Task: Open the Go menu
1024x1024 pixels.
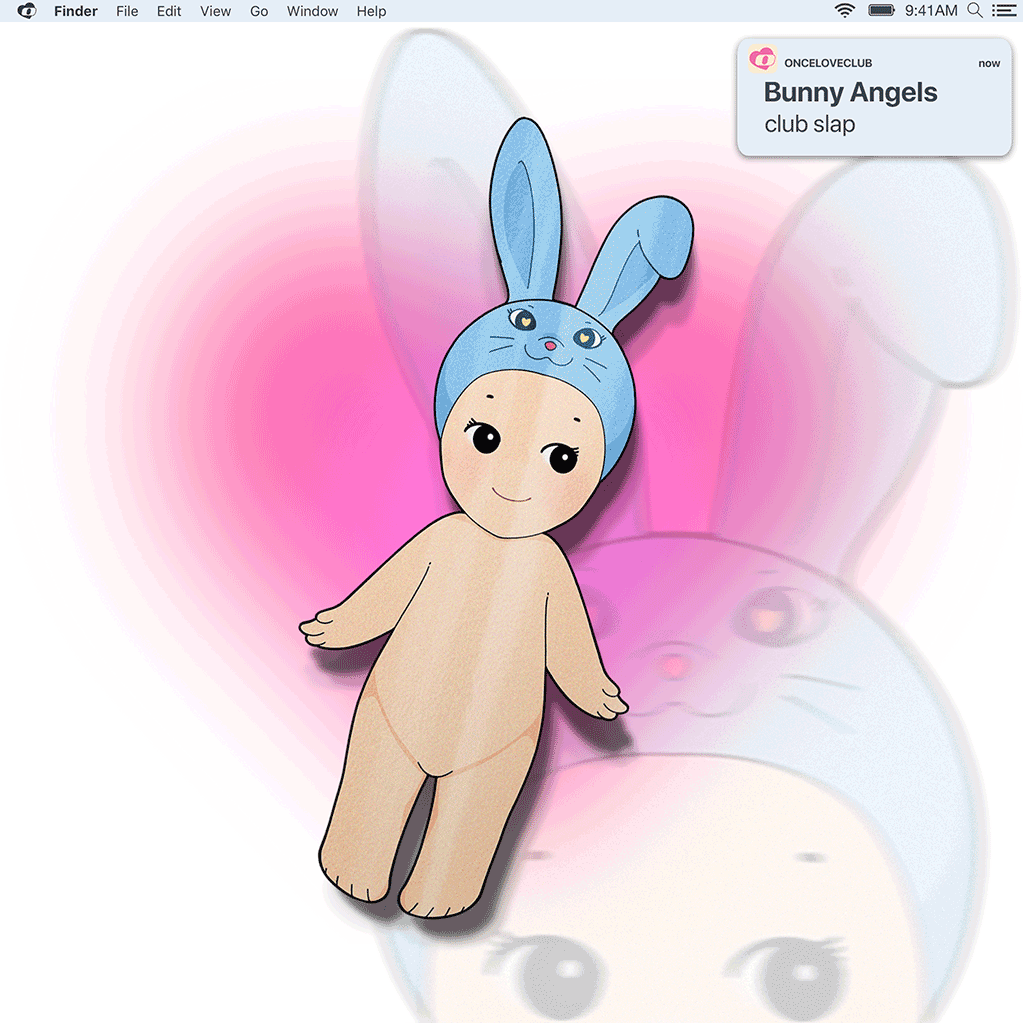Action: 259,11
